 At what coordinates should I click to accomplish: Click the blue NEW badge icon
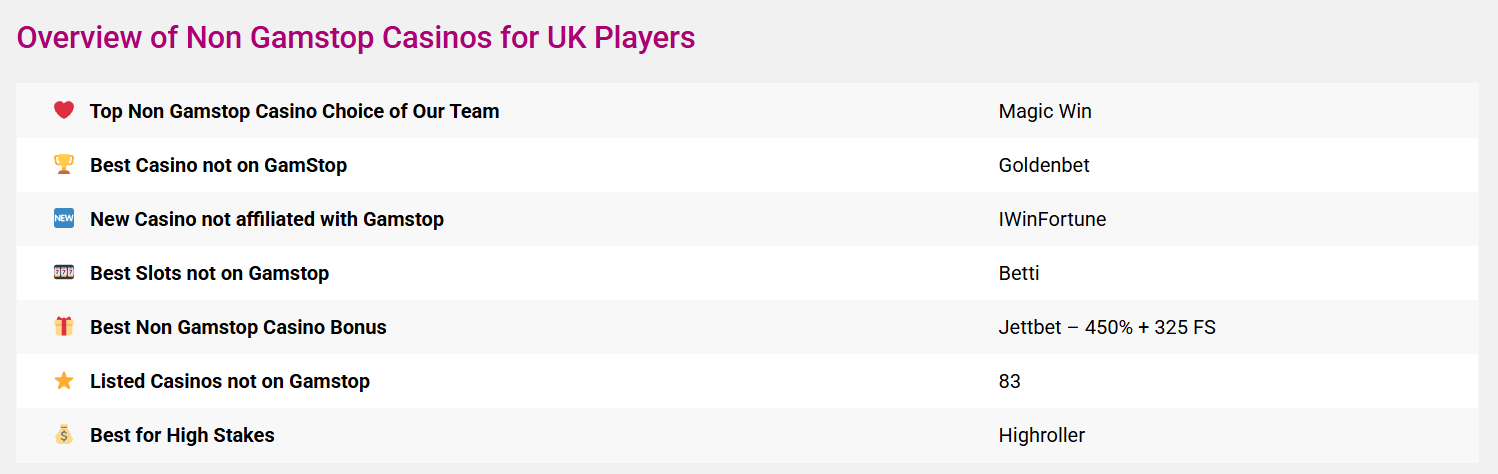point(64,218)
